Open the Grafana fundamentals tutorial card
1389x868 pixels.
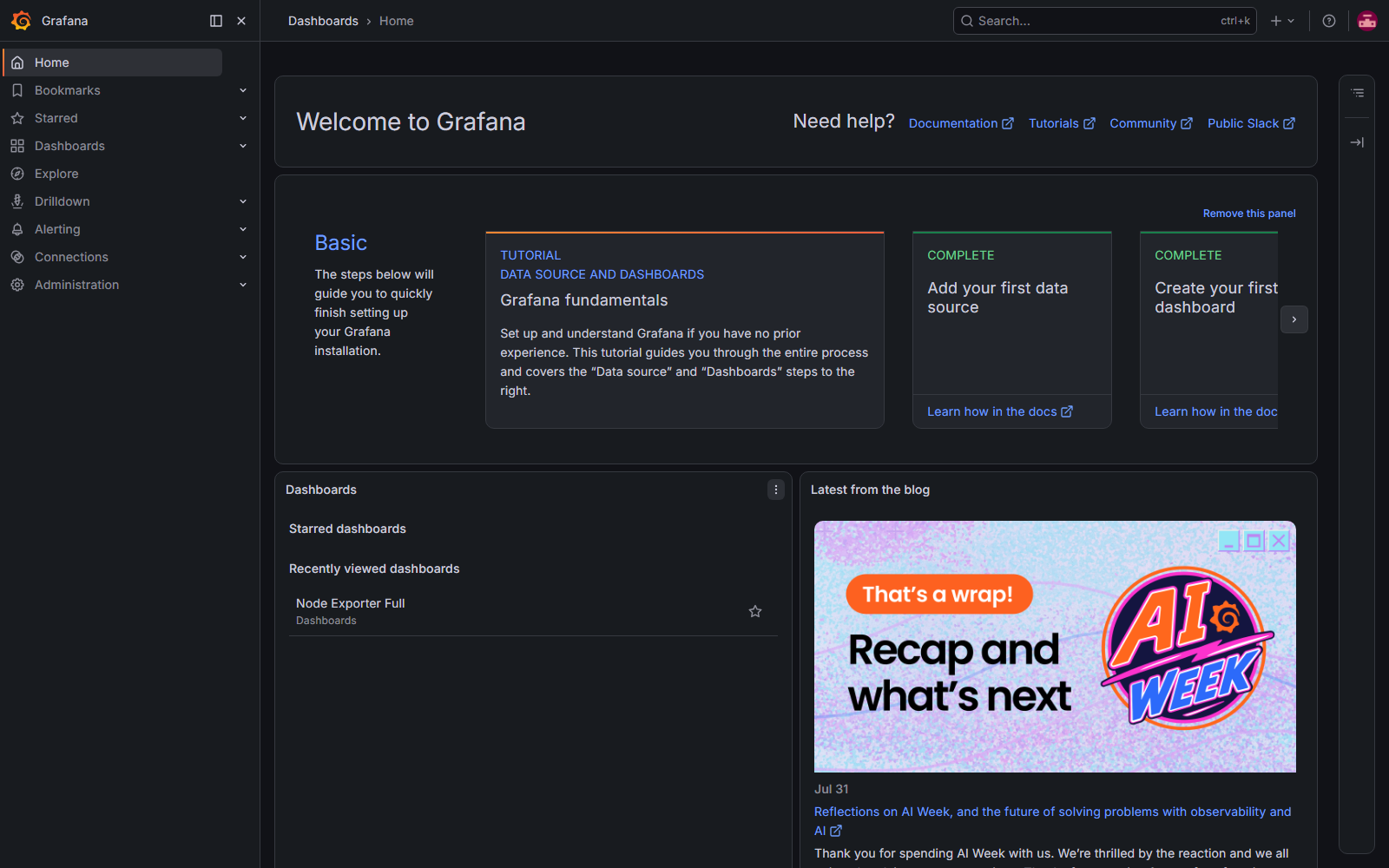pos(685,330)
